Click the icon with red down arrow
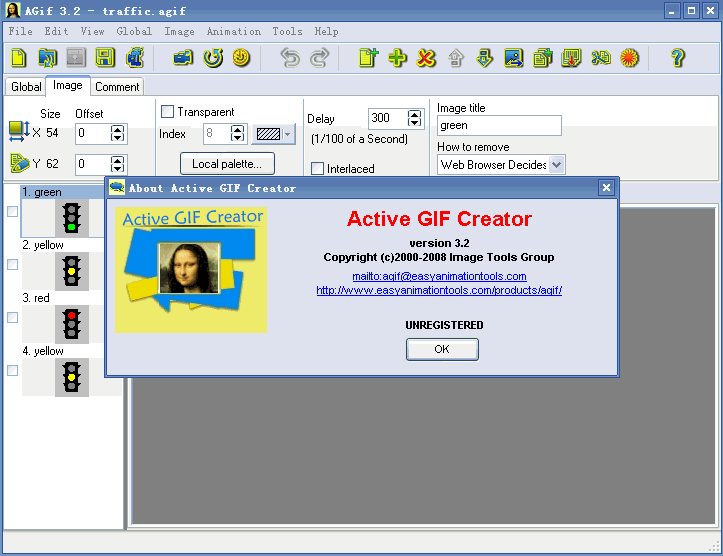The height and width of the screenshot is (556, 723). (x=571, y=58)
